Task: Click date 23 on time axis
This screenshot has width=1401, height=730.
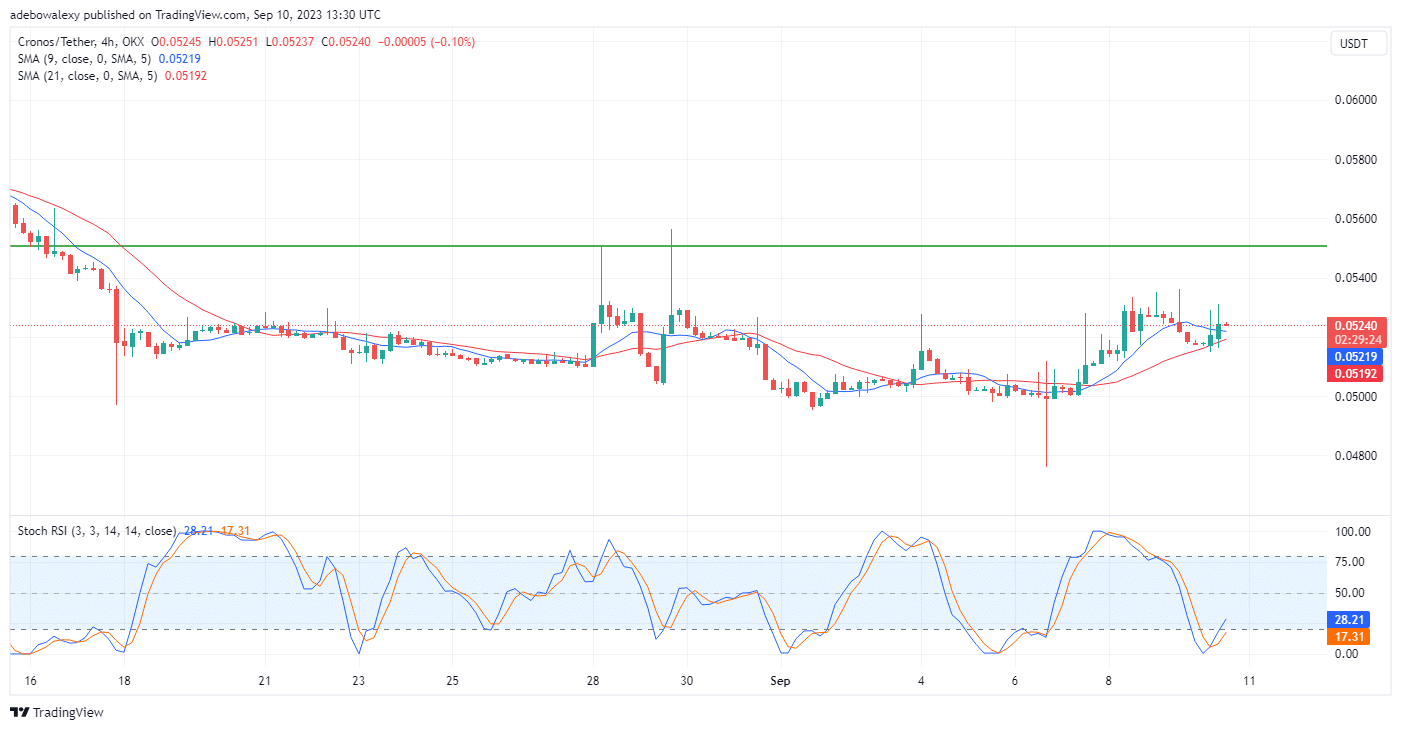Action: (358, 681)
